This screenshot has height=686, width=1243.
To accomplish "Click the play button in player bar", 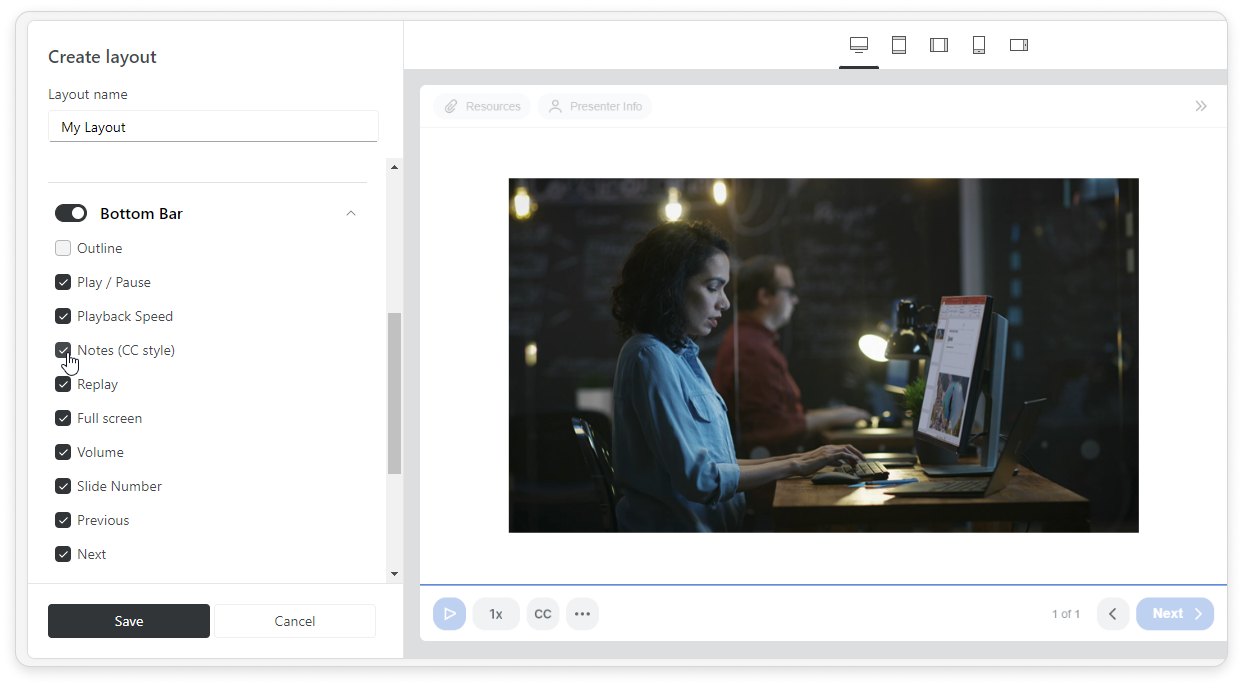I will (x=449, y=614).
